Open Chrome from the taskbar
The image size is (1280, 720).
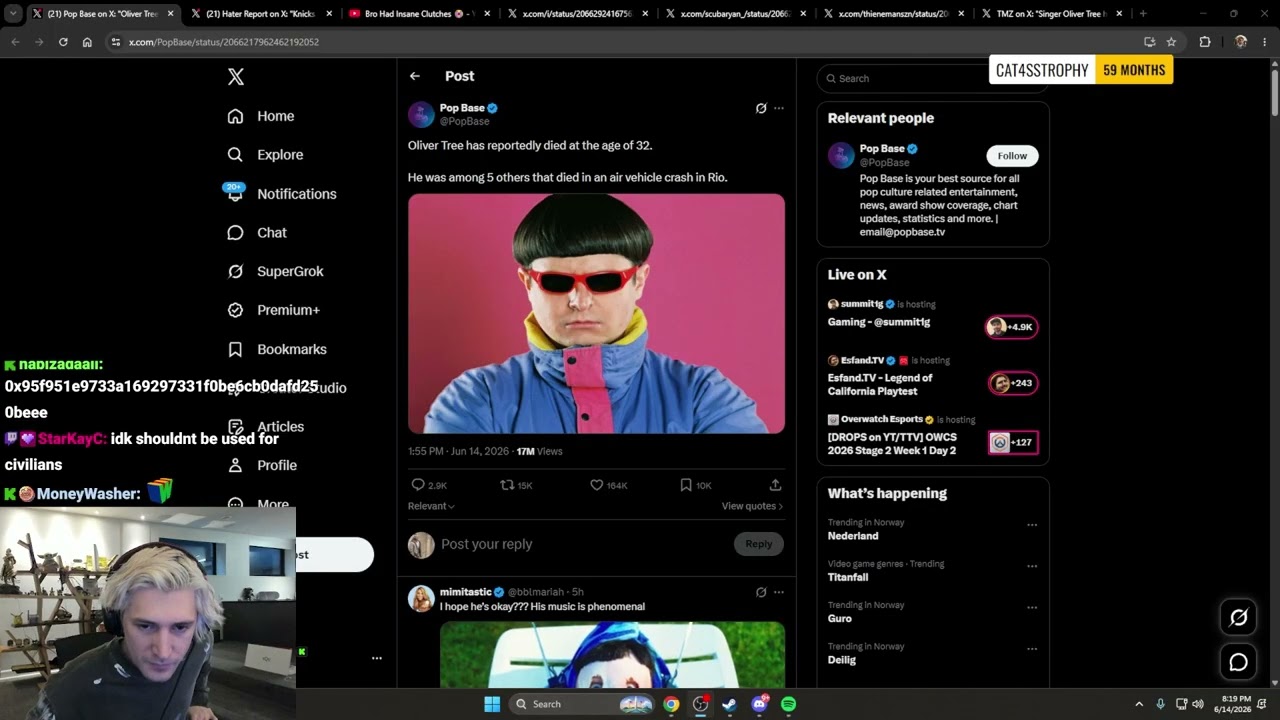[x=671, y=704]
